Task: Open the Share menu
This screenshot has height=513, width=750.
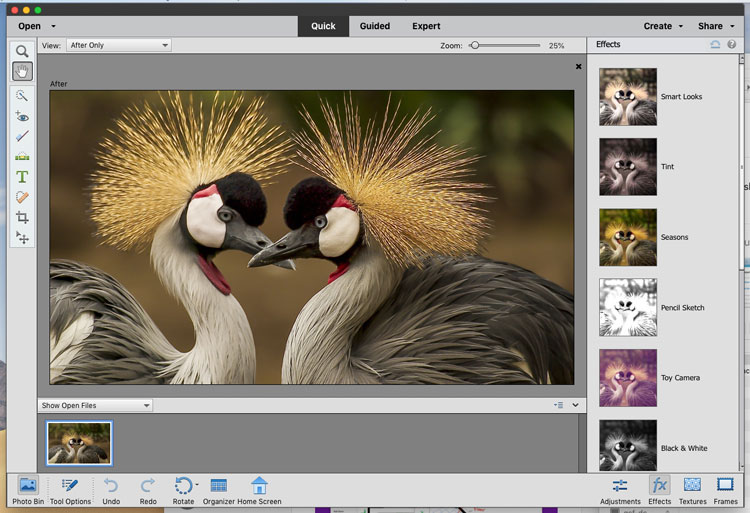Action: point(716,26)
